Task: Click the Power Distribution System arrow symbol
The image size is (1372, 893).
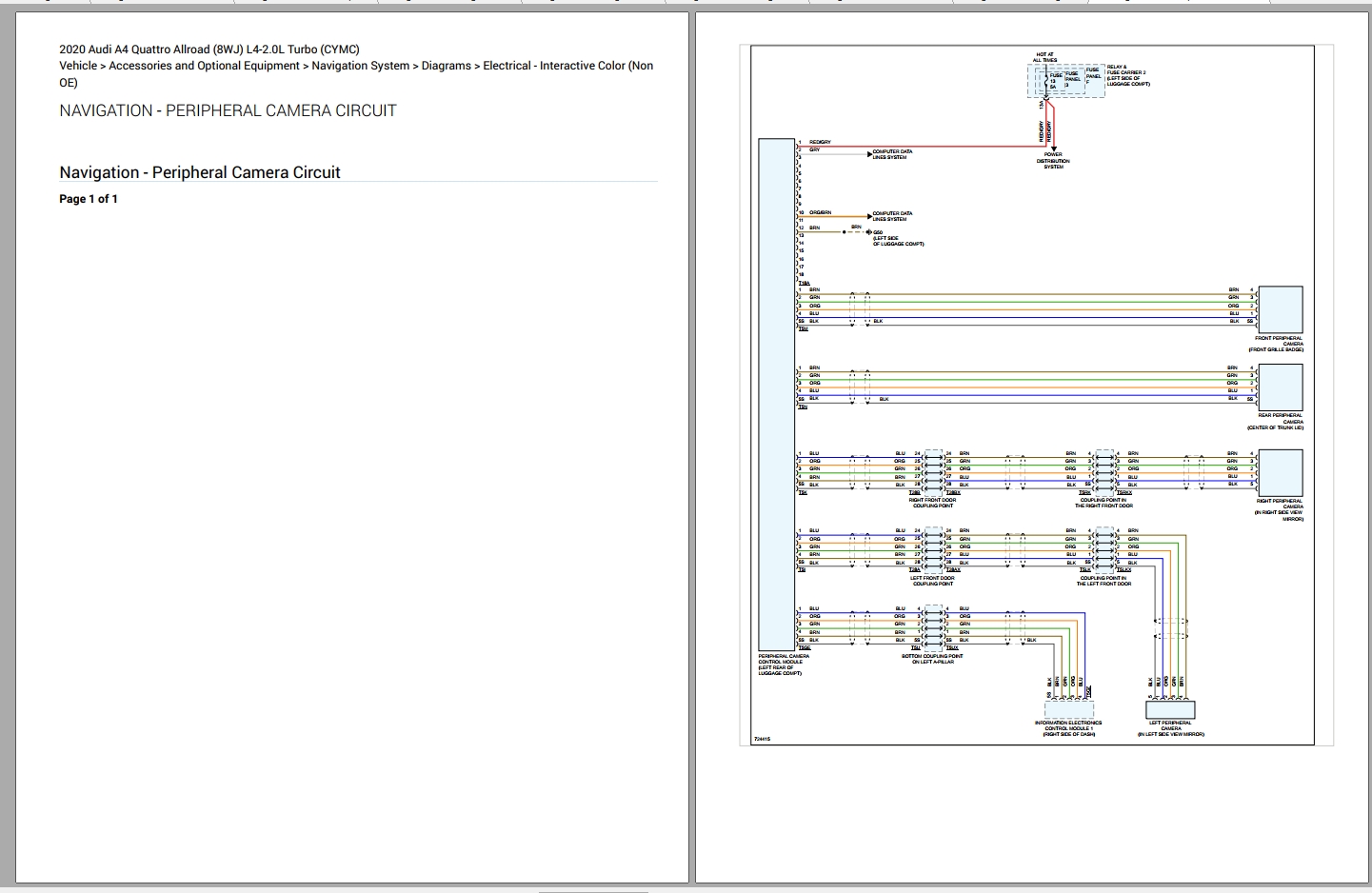Action: click(1054, 148)
